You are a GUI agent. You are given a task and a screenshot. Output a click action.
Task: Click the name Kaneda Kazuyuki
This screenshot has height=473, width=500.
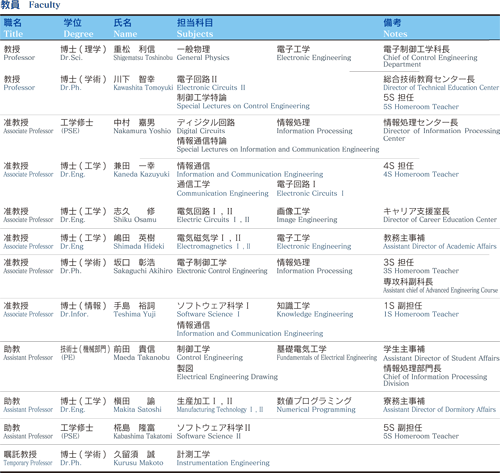click(x=141, y=174)
